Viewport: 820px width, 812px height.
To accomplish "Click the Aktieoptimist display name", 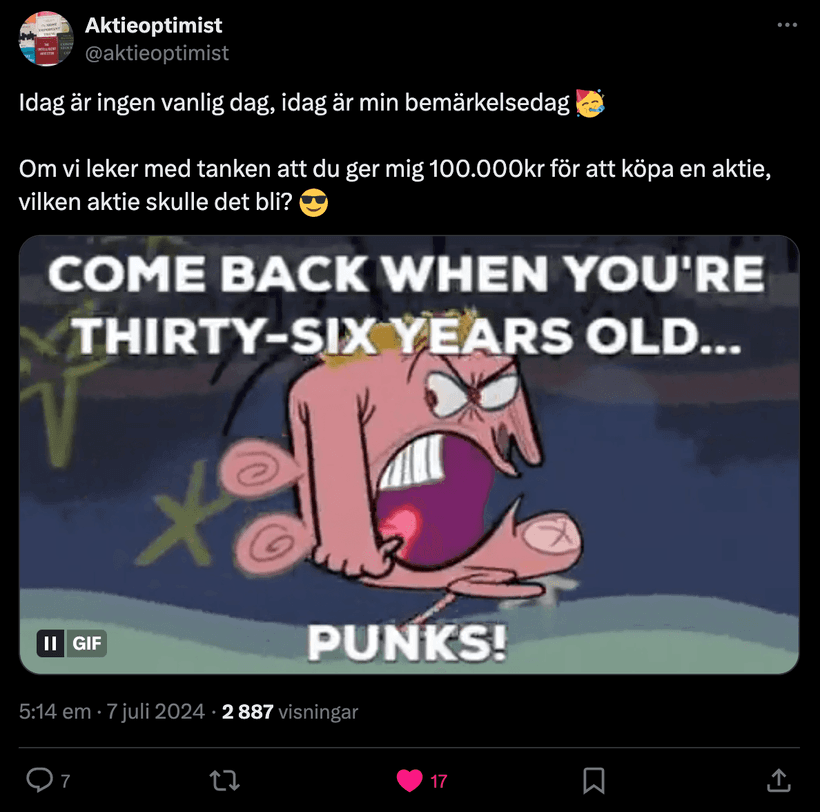I will click(x=153, y=25).
